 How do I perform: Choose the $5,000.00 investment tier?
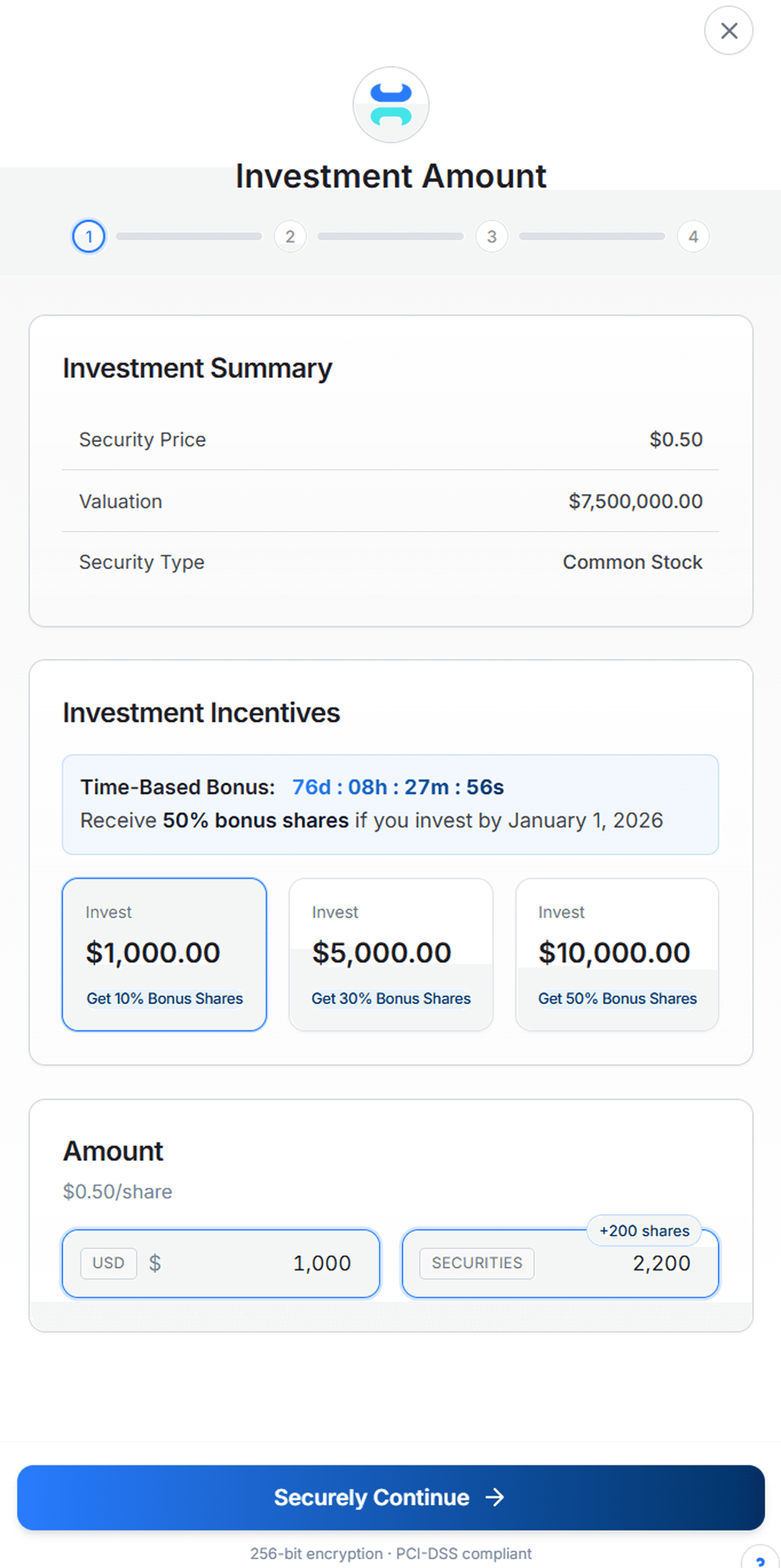point(390,953)
